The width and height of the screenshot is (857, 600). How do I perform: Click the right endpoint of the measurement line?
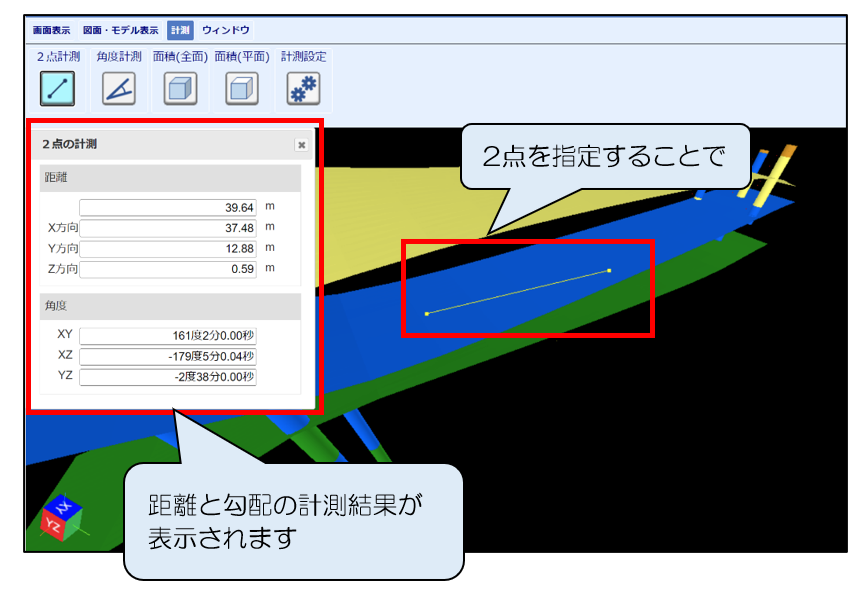click(x=609, y=270)
